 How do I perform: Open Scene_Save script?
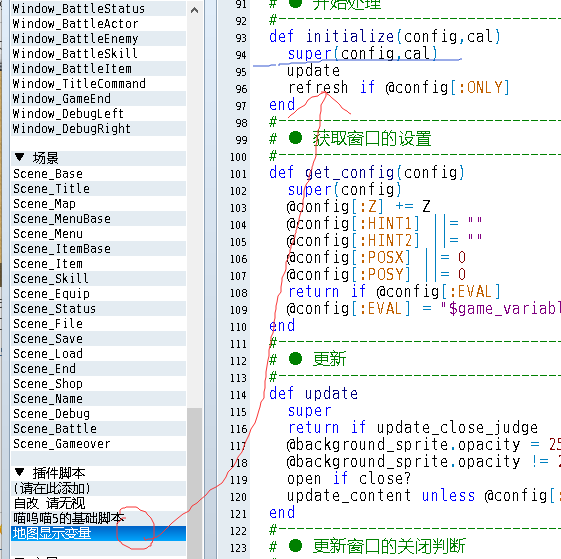[99, 339]
